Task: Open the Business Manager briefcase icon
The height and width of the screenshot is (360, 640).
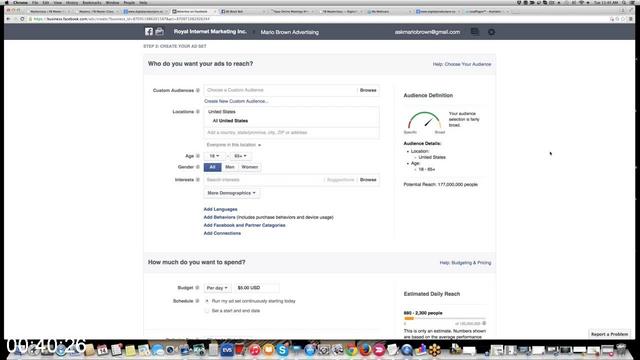Action: (160, 31)
